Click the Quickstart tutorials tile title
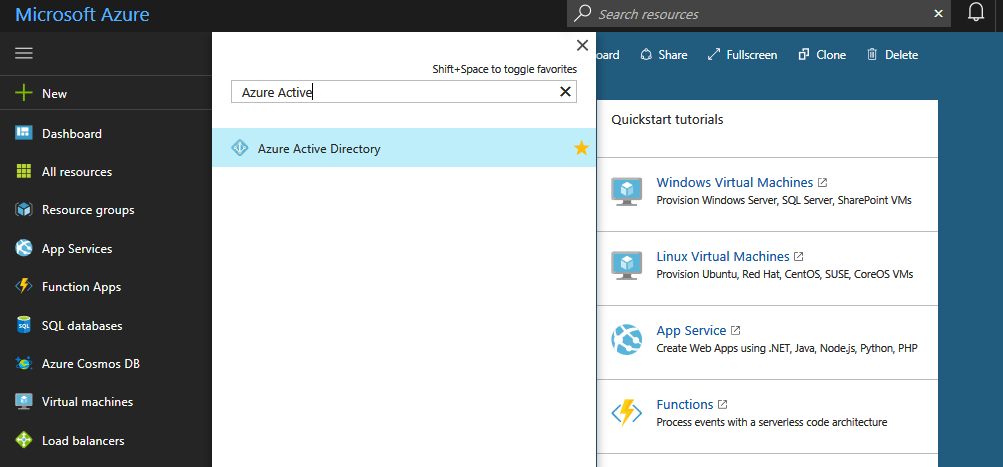 667,120
